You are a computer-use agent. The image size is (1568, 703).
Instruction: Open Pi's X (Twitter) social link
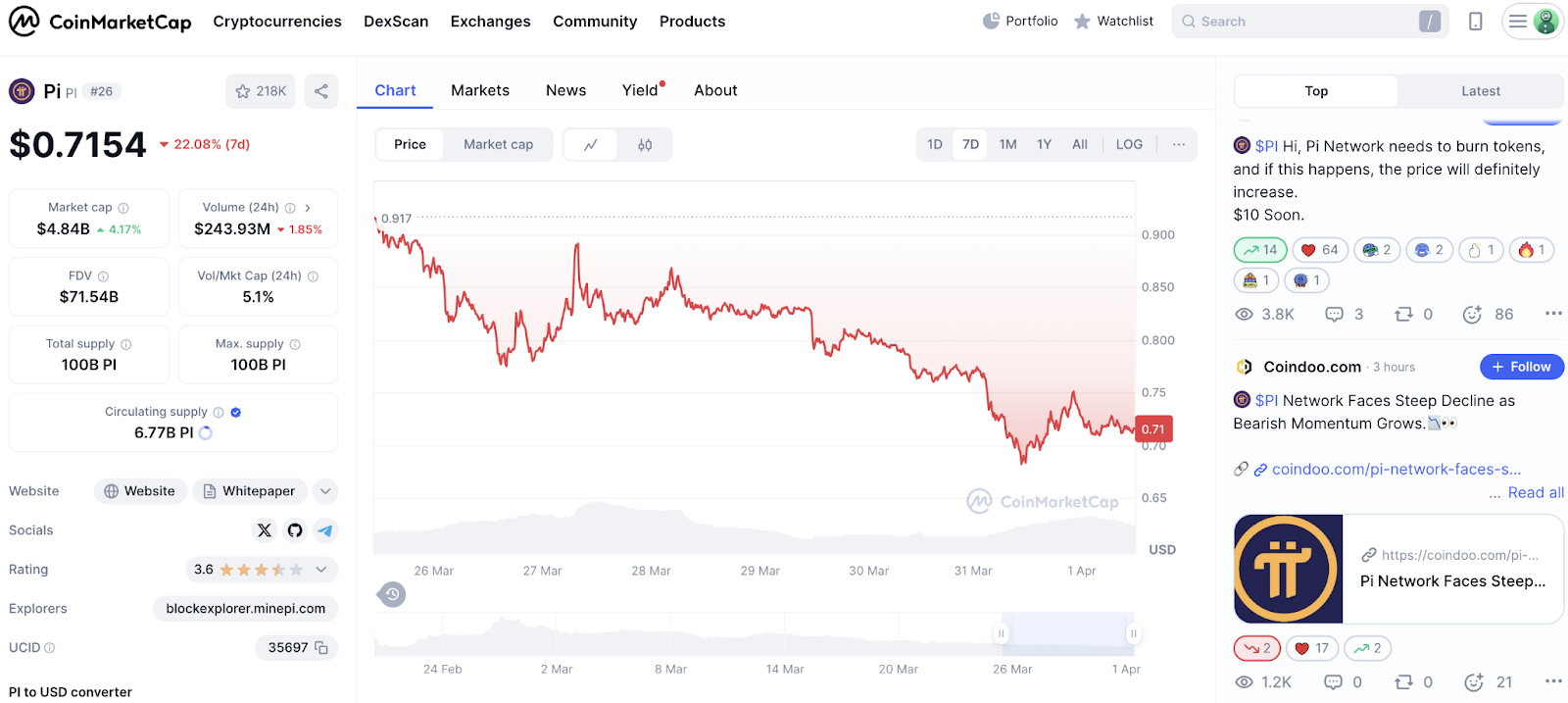tap(265, 530)
